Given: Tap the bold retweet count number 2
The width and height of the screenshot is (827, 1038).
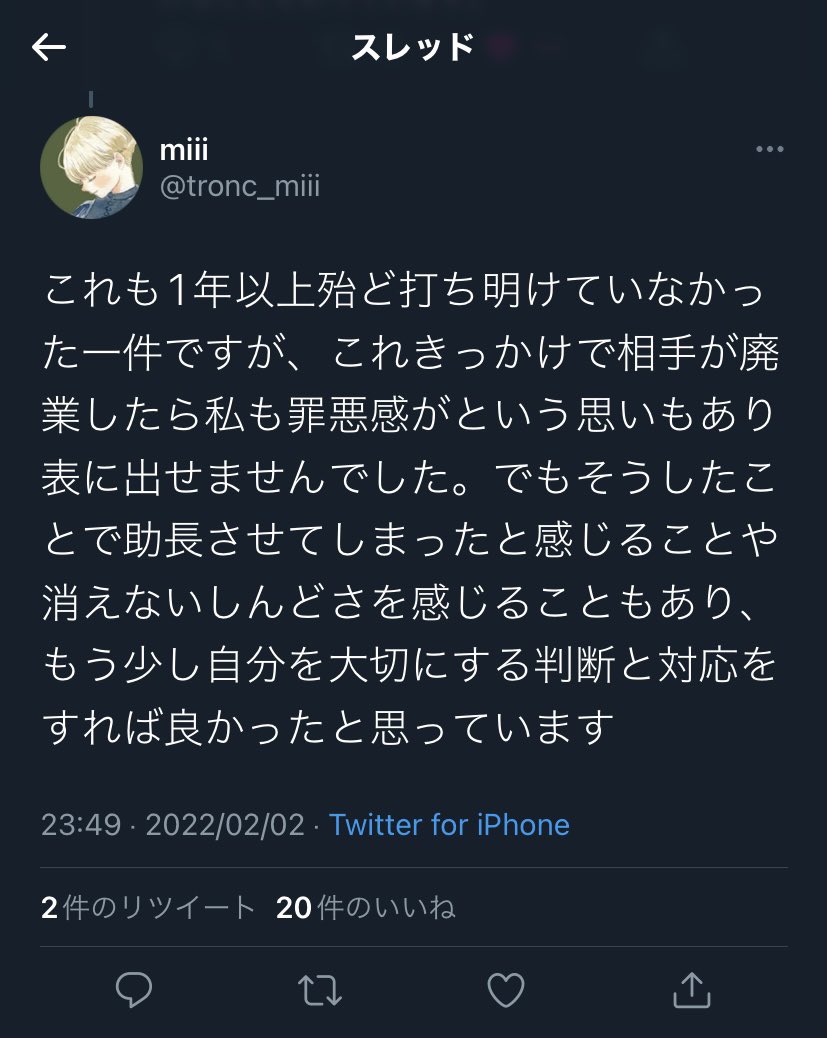Looking at the screenshot, I should pyautogui.click(x=49, y=907).
